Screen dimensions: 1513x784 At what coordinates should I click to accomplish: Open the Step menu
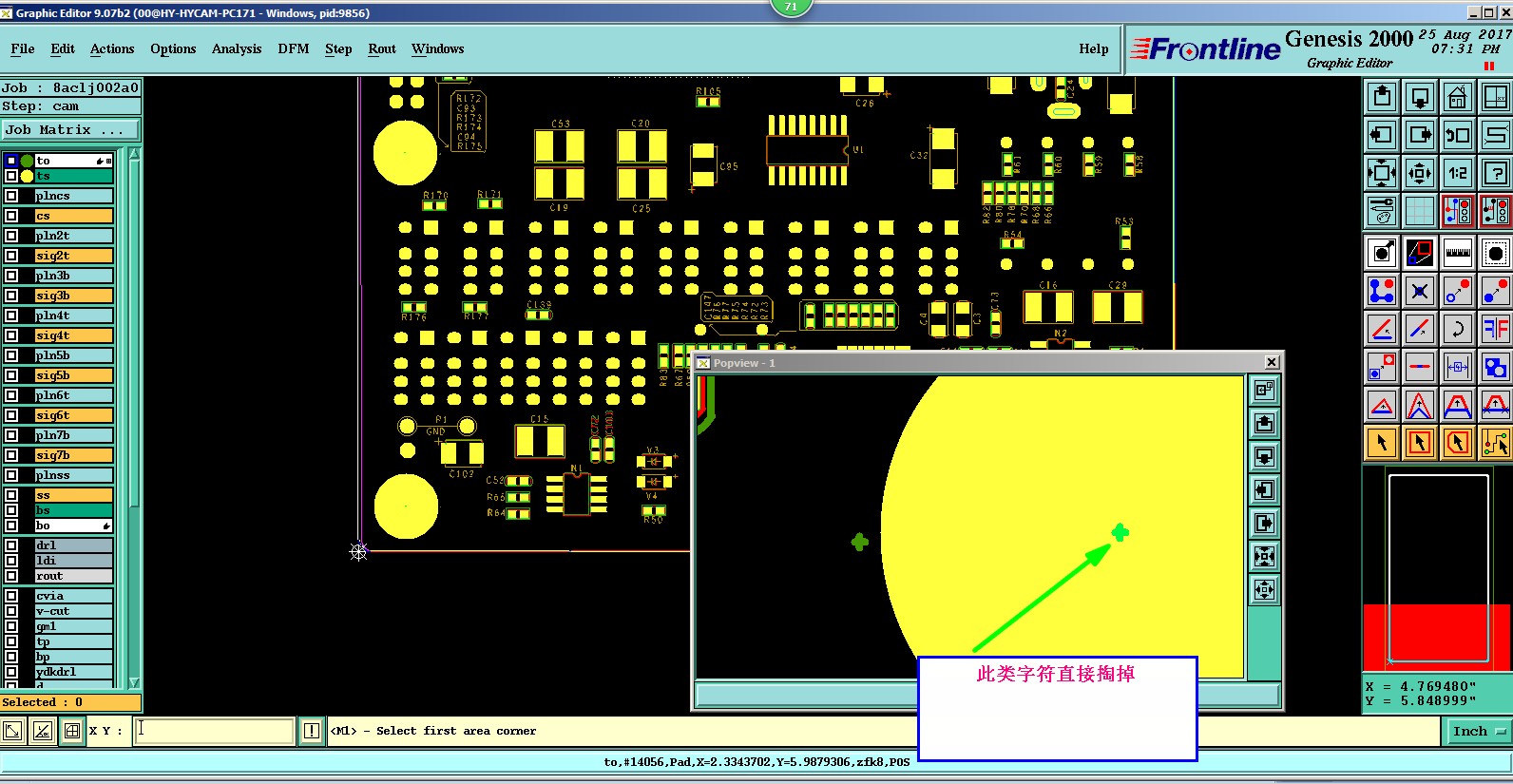click(x=338, y=48)
